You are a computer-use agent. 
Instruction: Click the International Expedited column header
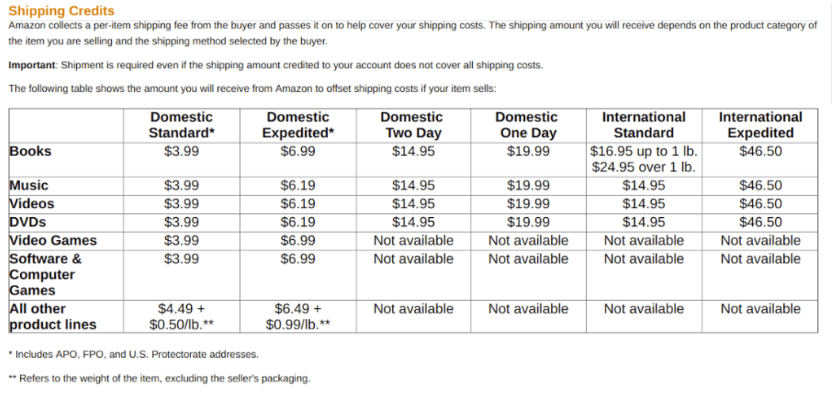(760, 125)
